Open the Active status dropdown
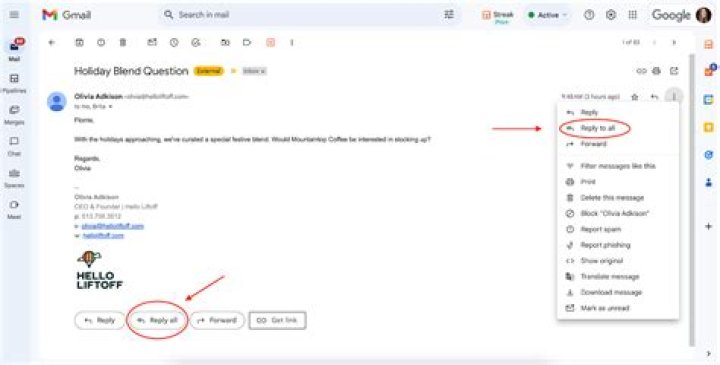The height and width of the screenshot is (365, 720). [547, 15]
